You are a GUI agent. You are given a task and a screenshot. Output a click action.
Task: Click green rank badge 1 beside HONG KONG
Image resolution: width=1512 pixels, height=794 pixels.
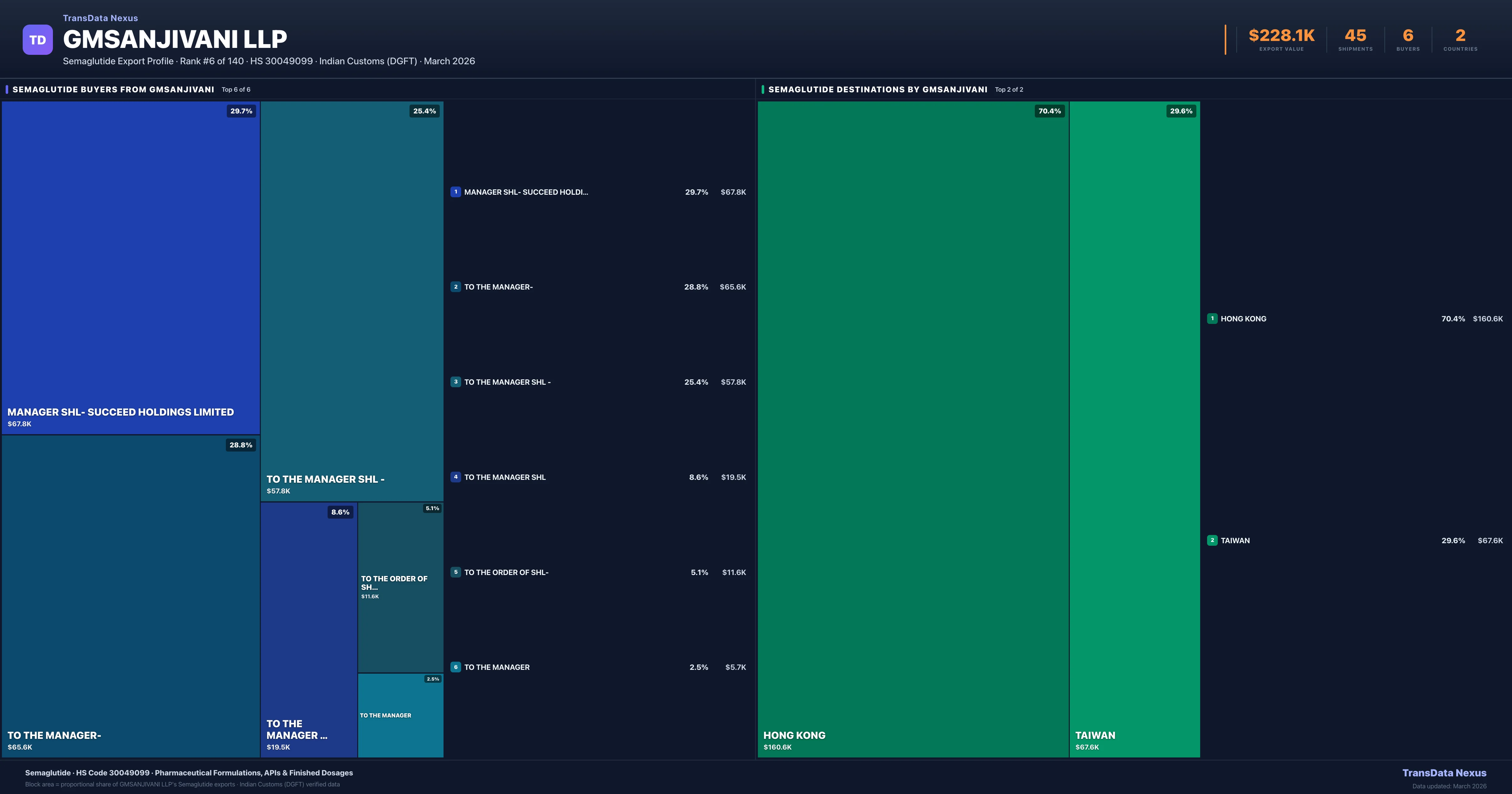tap(1212, 319)
